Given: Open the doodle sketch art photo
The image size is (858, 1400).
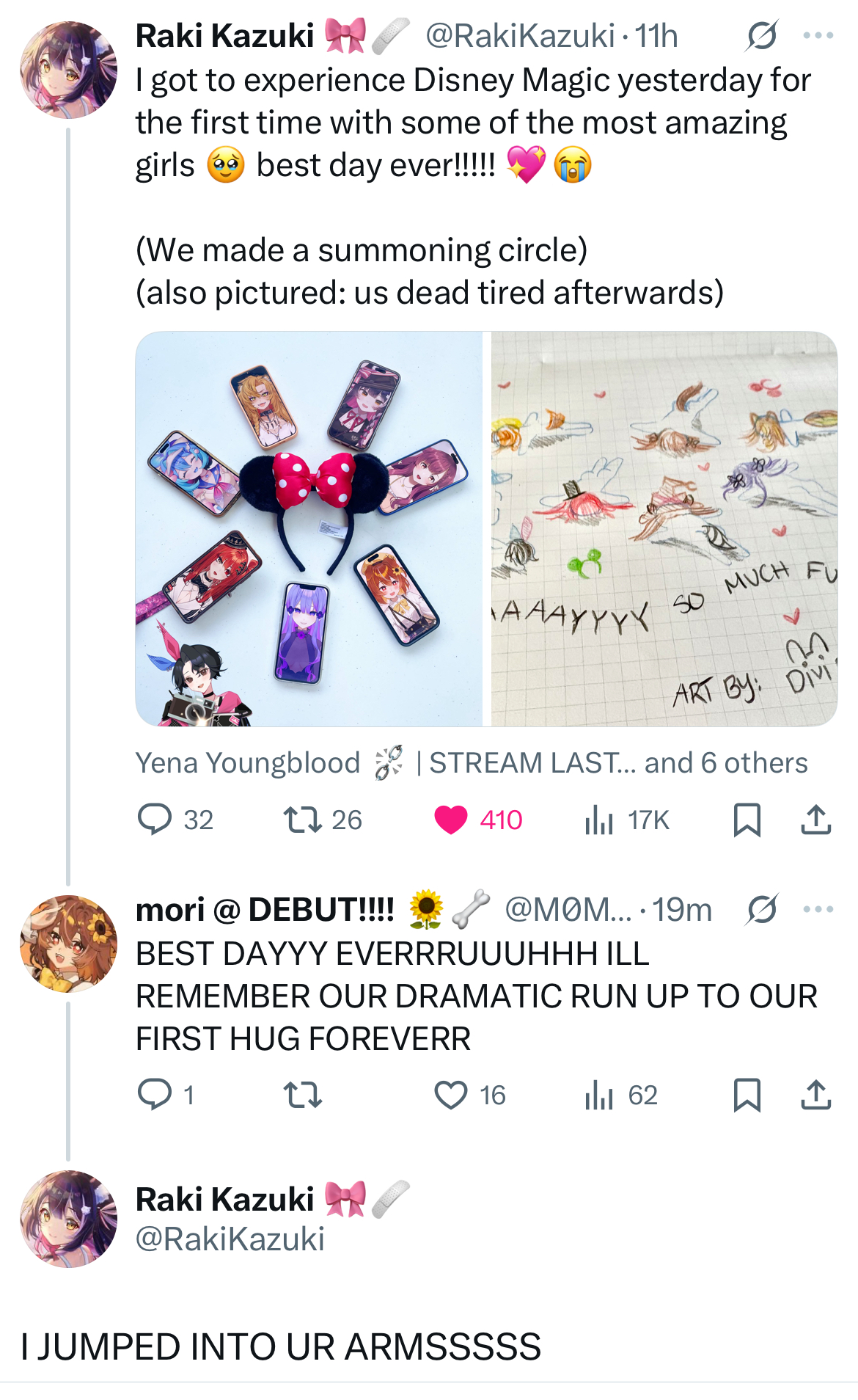Looking at the screenshot, I should coord(664,528).
